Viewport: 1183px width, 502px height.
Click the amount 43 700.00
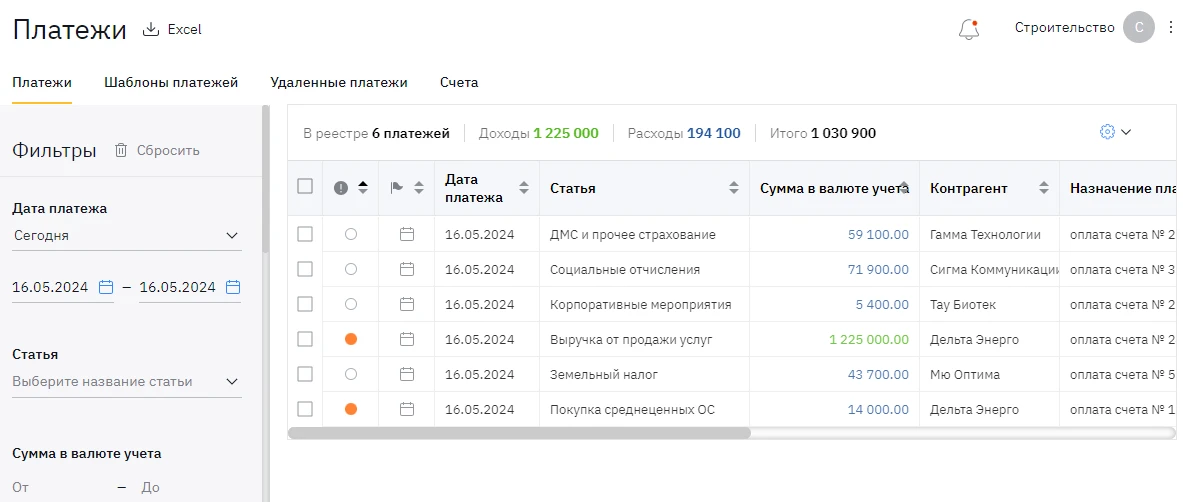pyautogui.click(x=878, y=374)
